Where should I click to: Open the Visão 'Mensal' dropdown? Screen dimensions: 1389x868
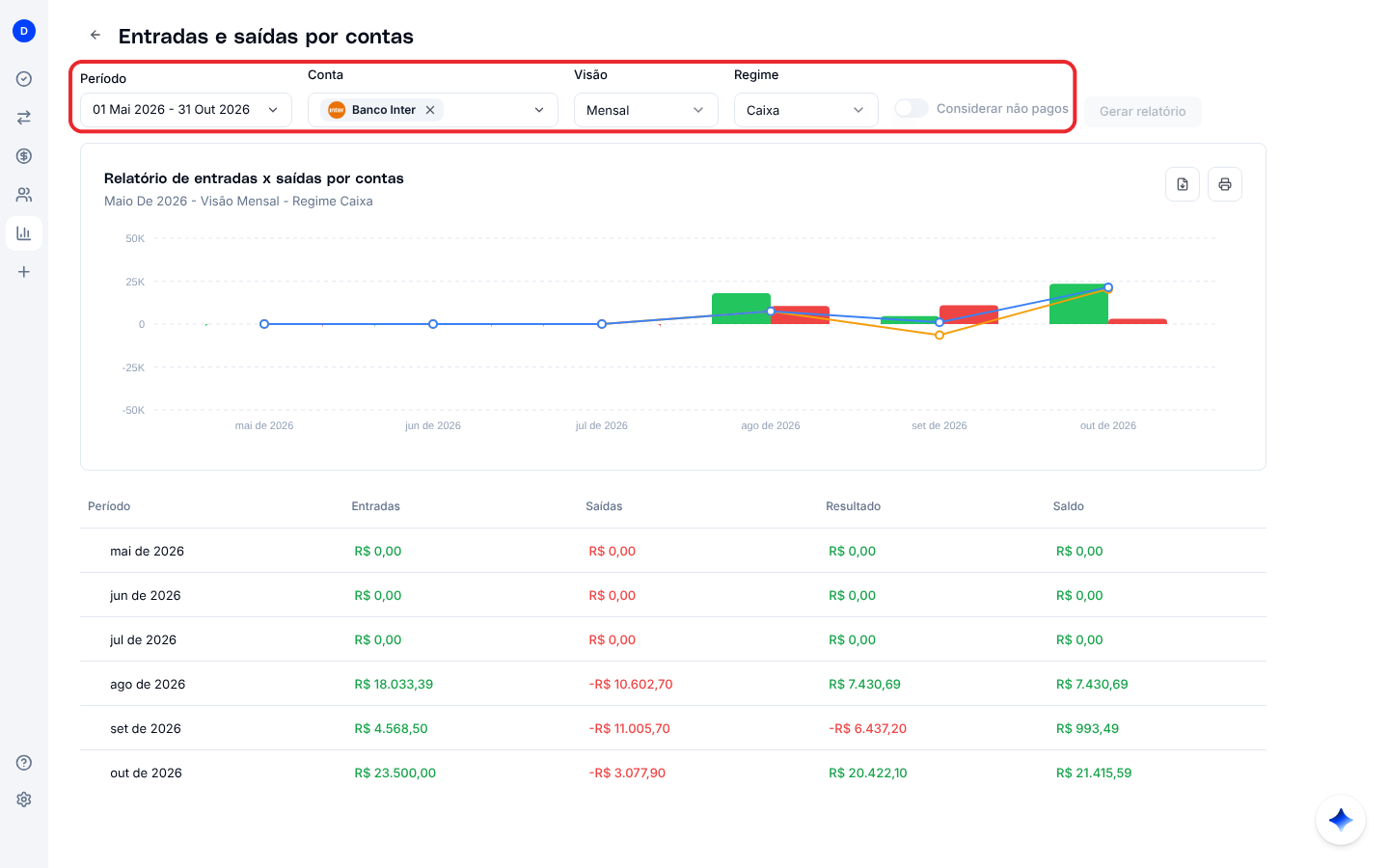(x=646, y=110)
